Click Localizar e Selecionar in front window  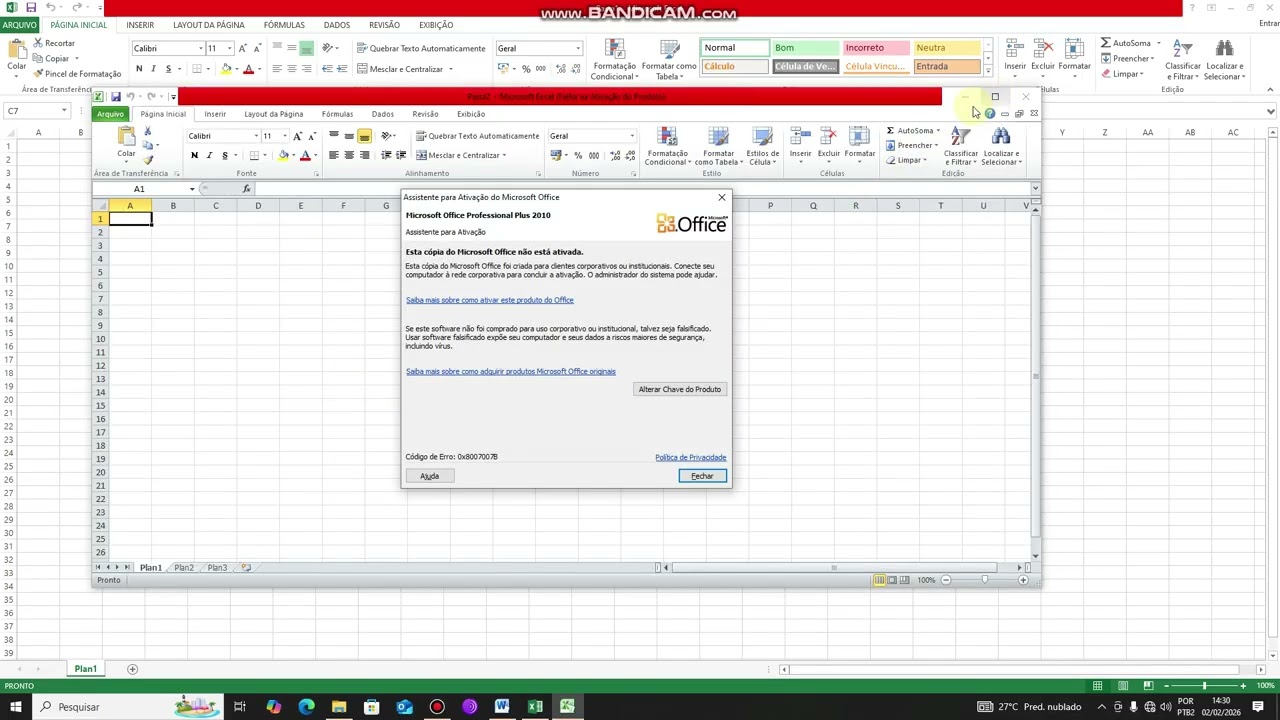1000,146
